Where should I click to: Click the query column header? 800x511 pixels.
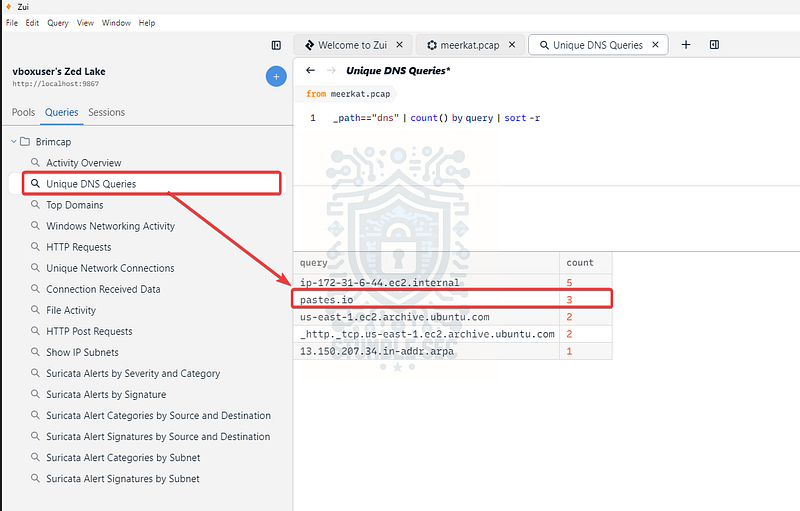coord(426,263)
